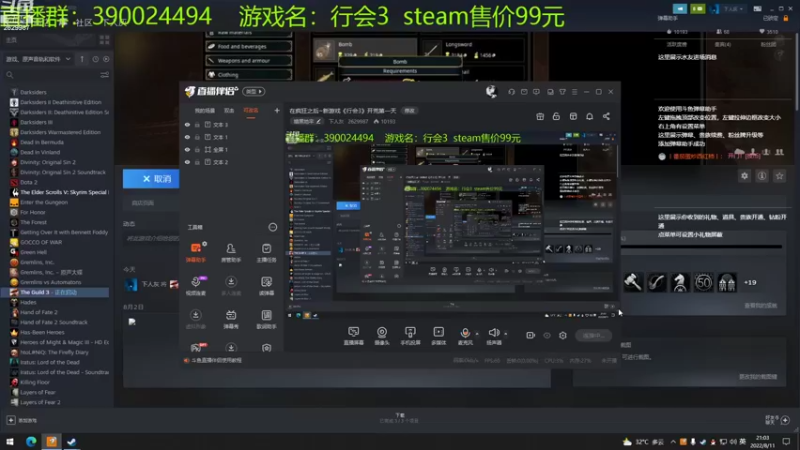Open Microsoft Edge from taskbar

tap(31, 441)
